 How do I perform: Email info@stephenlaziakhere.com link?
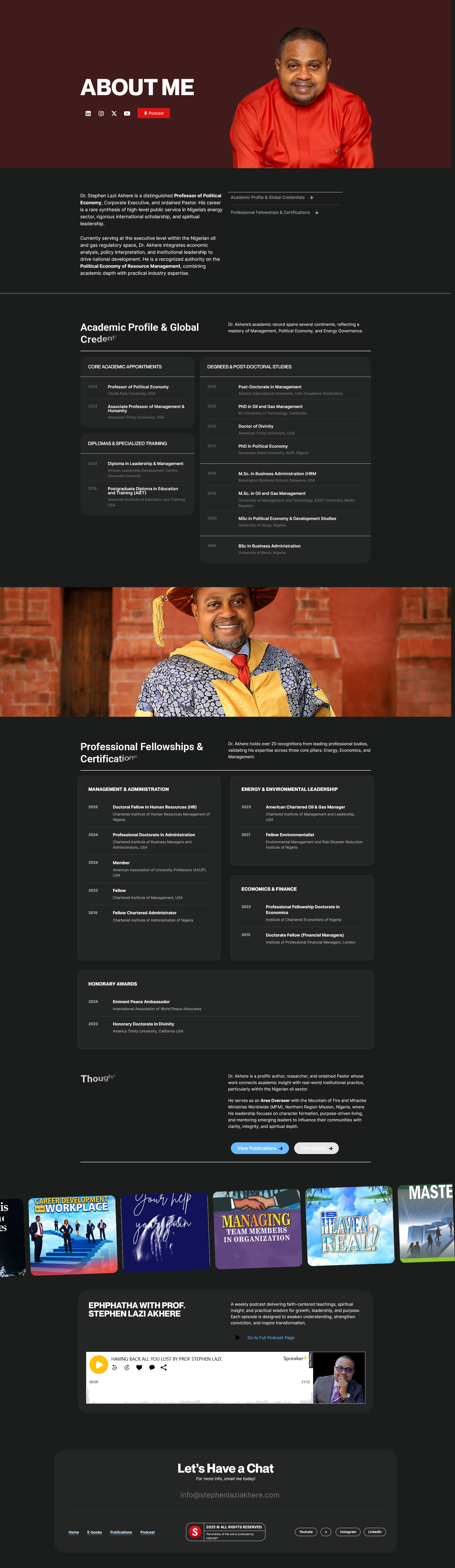pos(230,1494)
